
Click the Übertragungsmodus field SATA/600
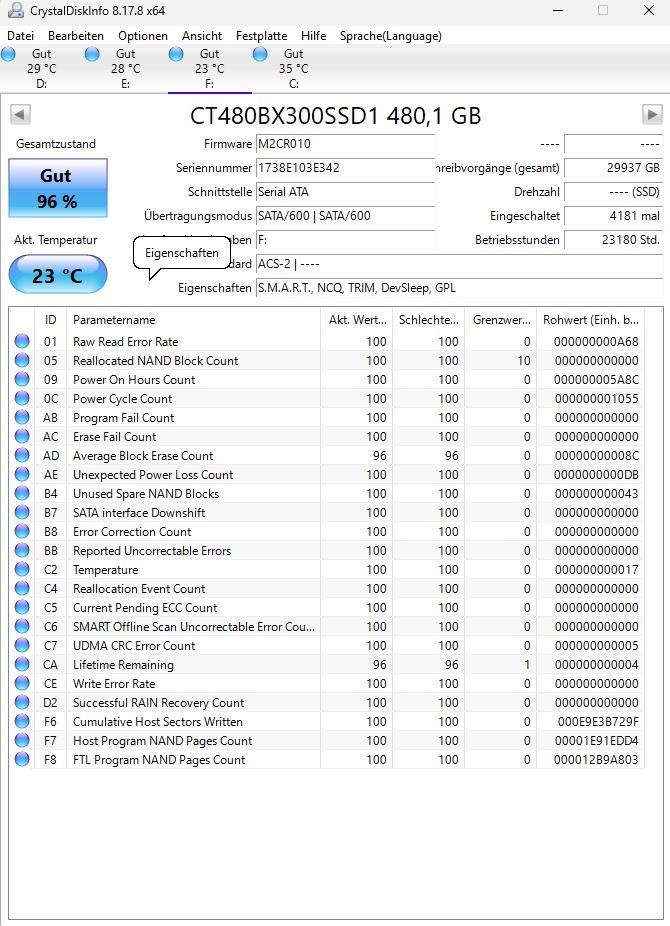tap(345, 216)
